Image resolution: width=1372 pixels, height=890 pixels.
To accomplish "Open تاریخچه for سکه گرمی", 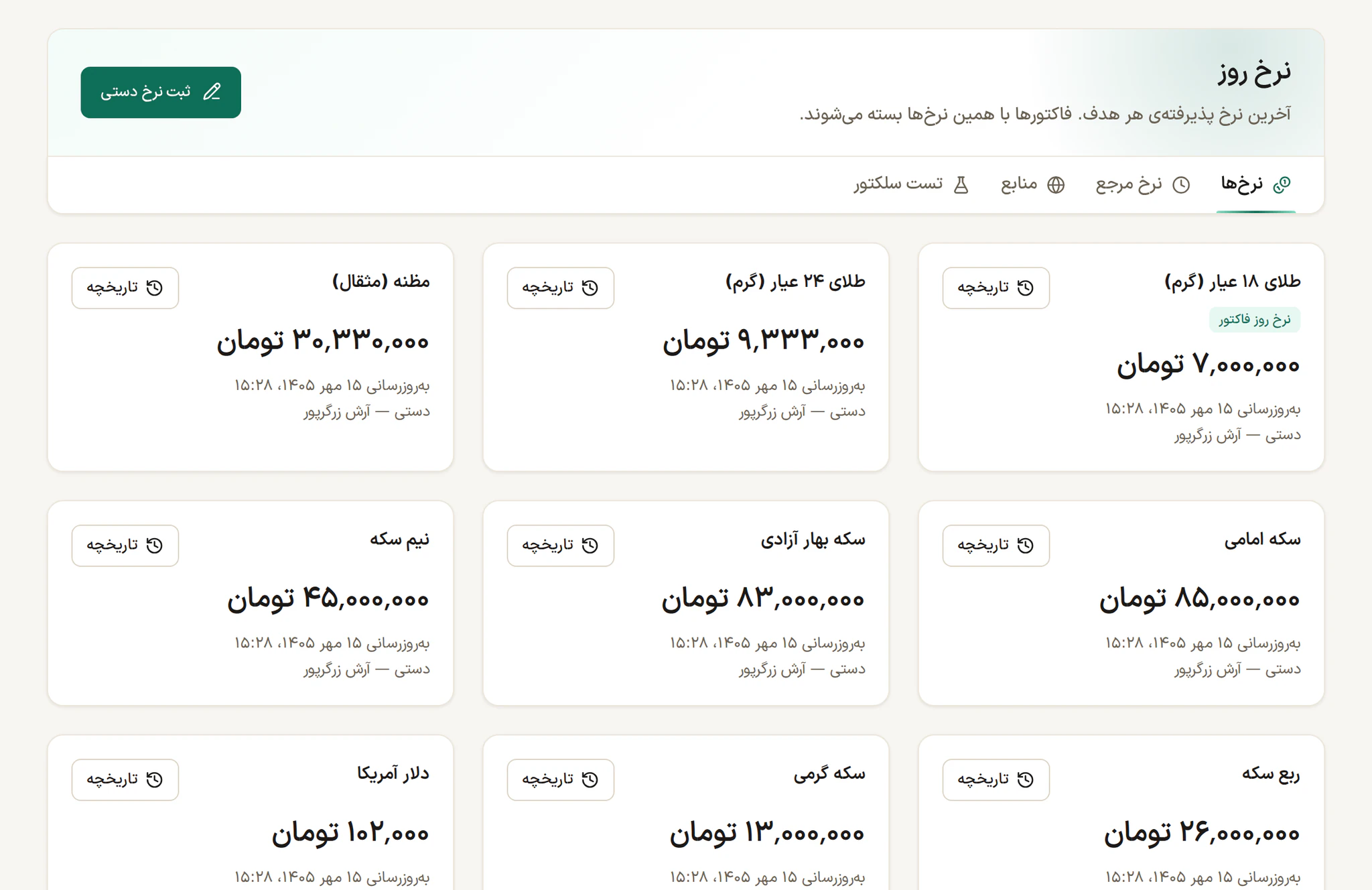I will pyautogui.click(x=560, y=779).
